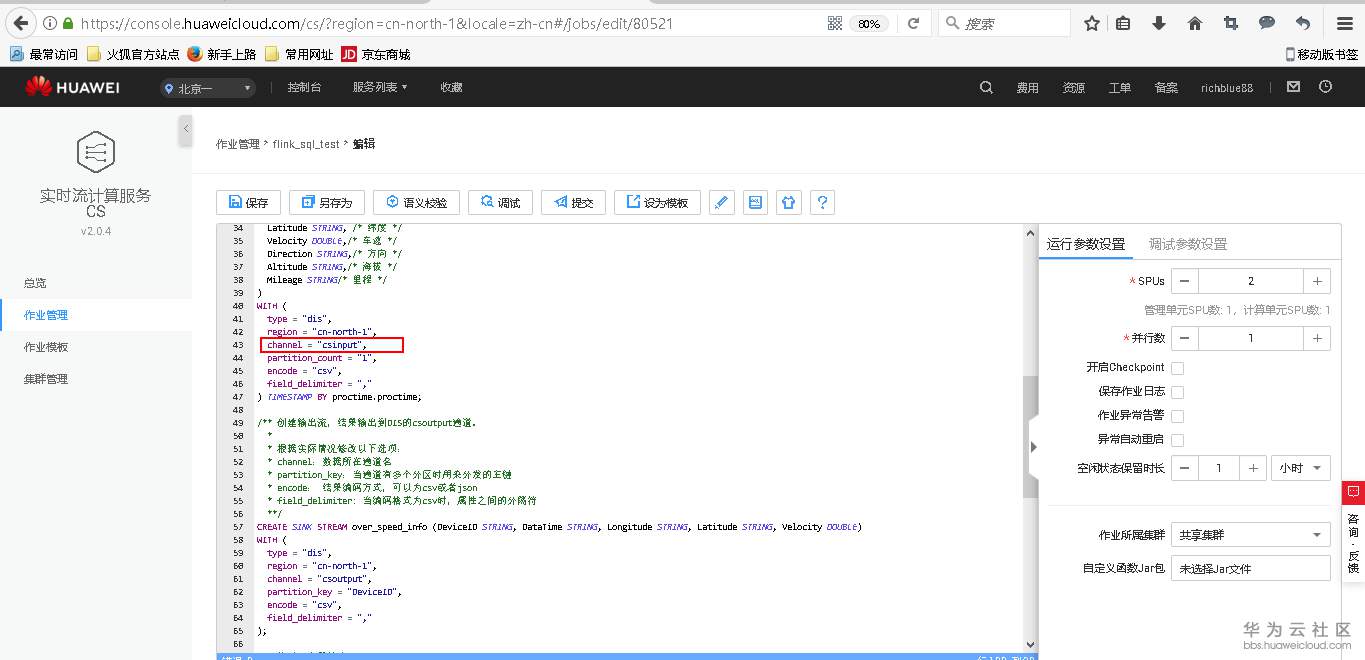
Task: Open the browser downloads arrow
Action: (x=1159, y=23)
